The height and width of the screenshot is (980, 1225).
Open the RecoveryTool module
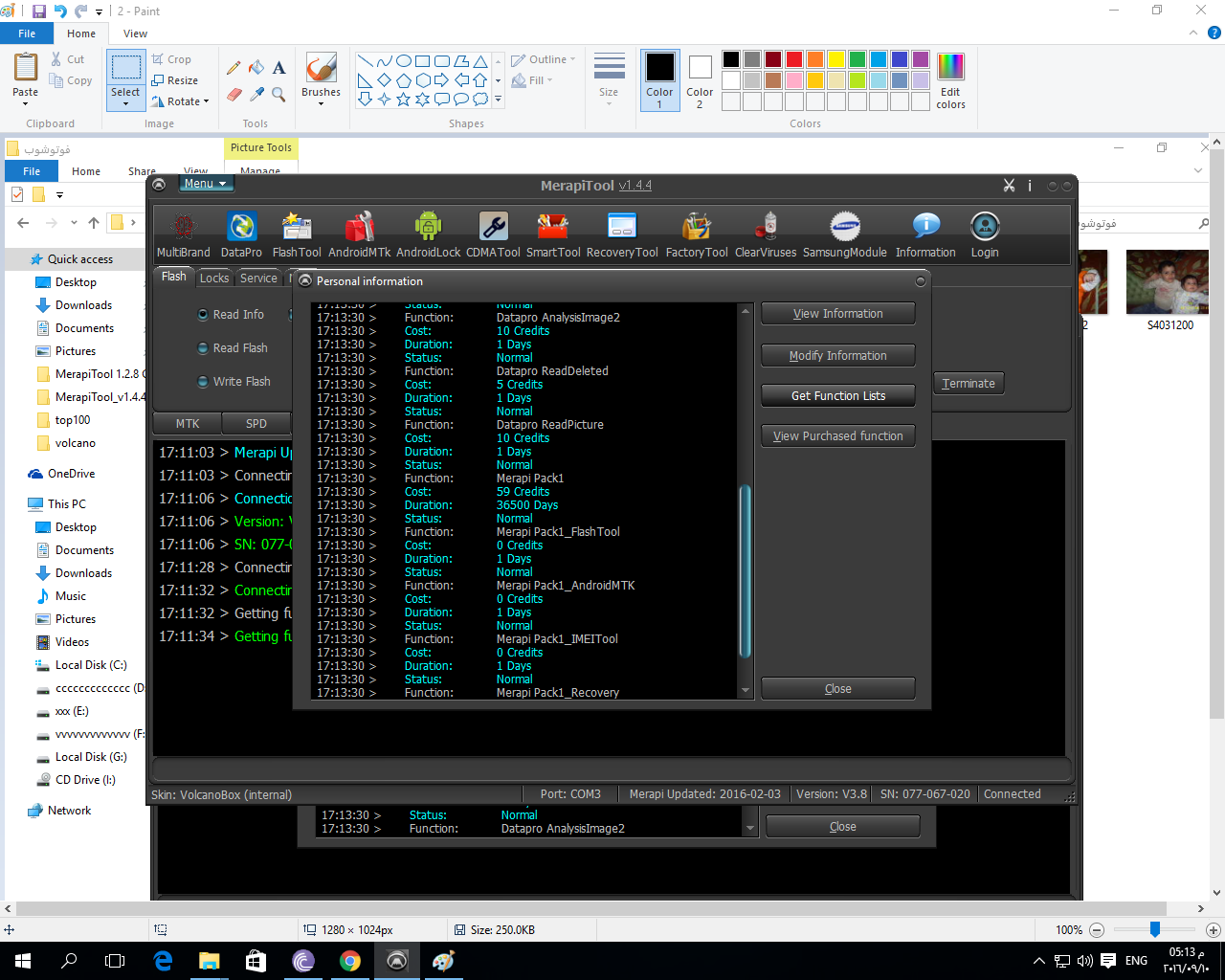[622, 235]
